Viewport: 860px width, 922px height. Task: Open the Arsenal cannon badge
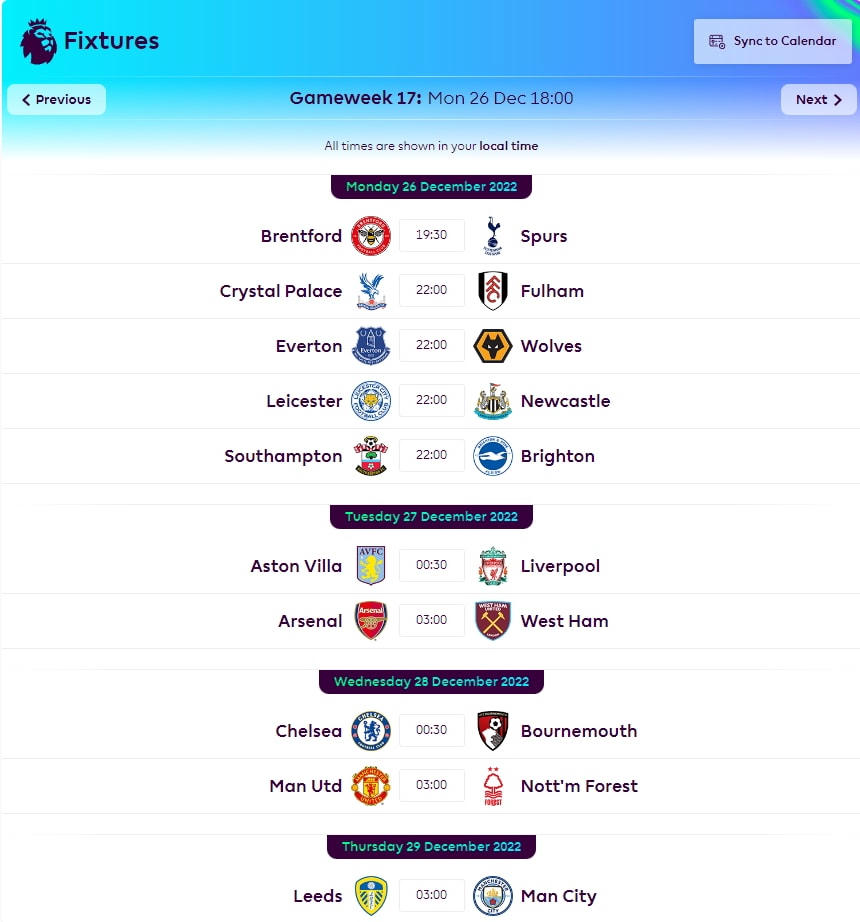coord(371,621)
